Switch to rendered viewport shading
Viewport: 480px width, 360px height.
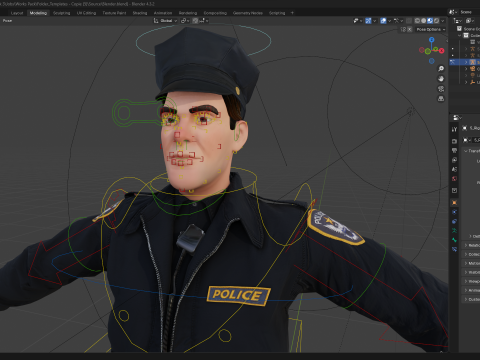click(436, 21)
